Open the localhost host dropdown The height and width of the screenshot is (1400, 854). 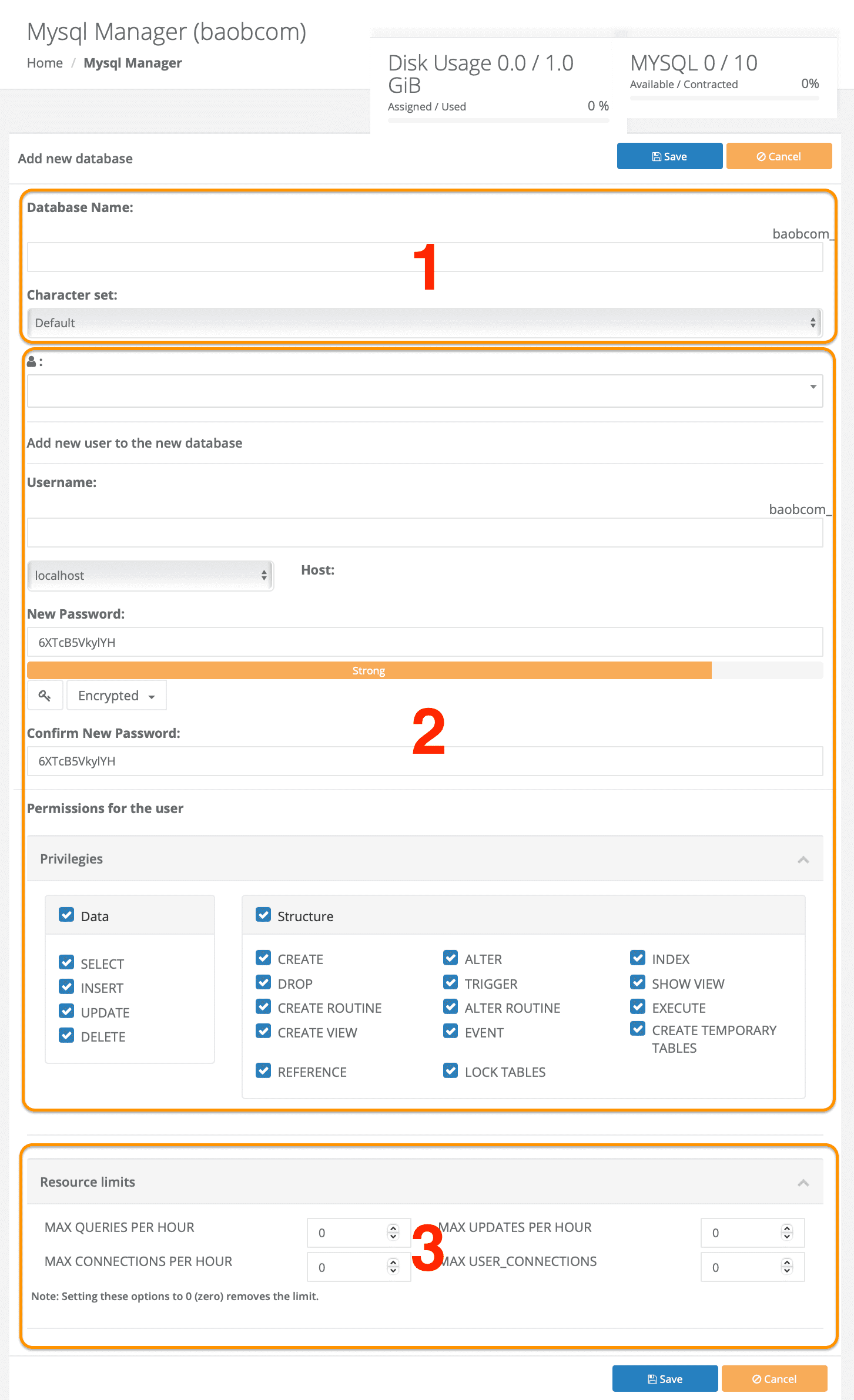(x=150, y=576)
